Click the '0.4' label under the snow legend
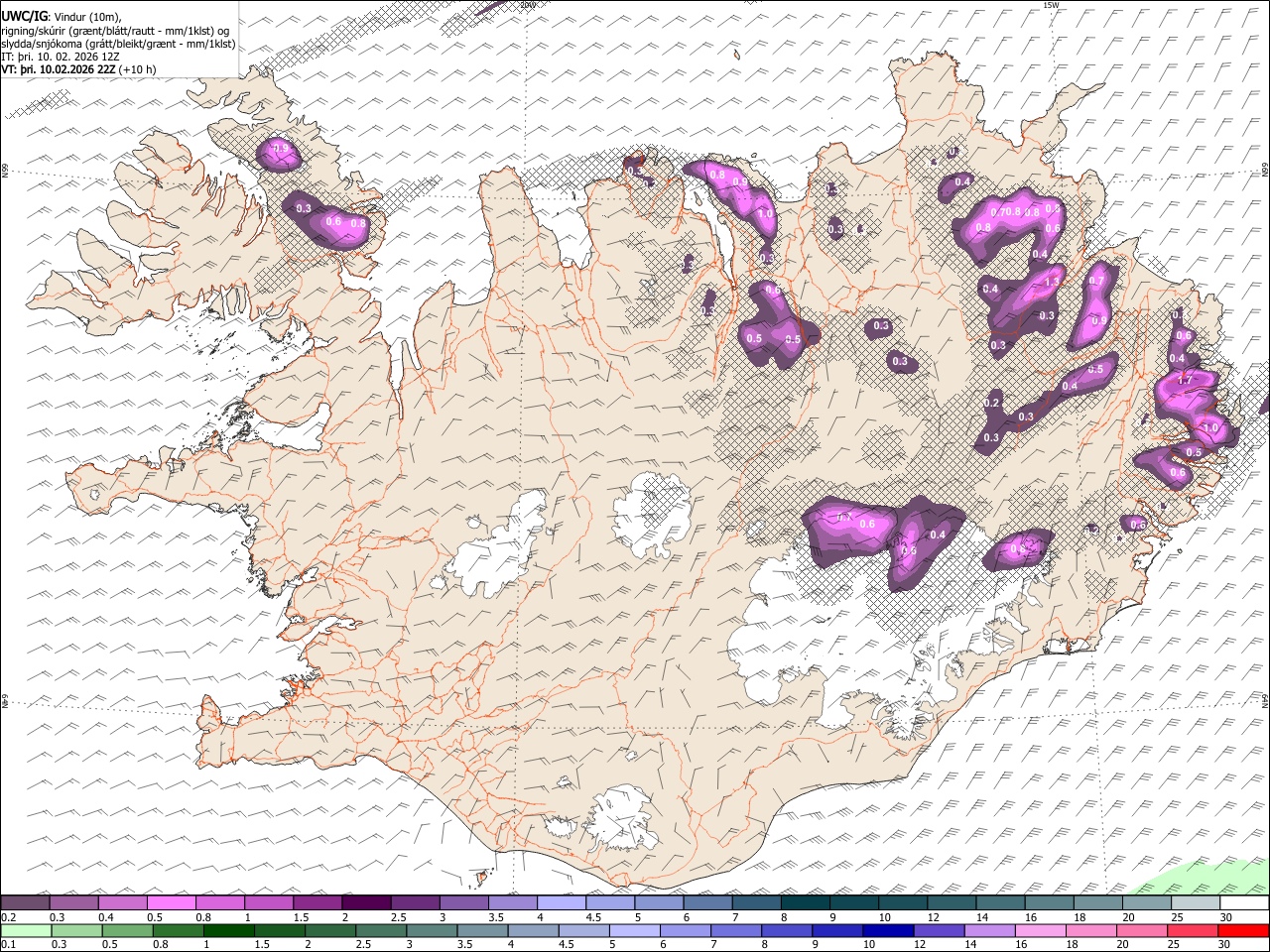Viewport: 1270px width, 952px height. [105, 917]
